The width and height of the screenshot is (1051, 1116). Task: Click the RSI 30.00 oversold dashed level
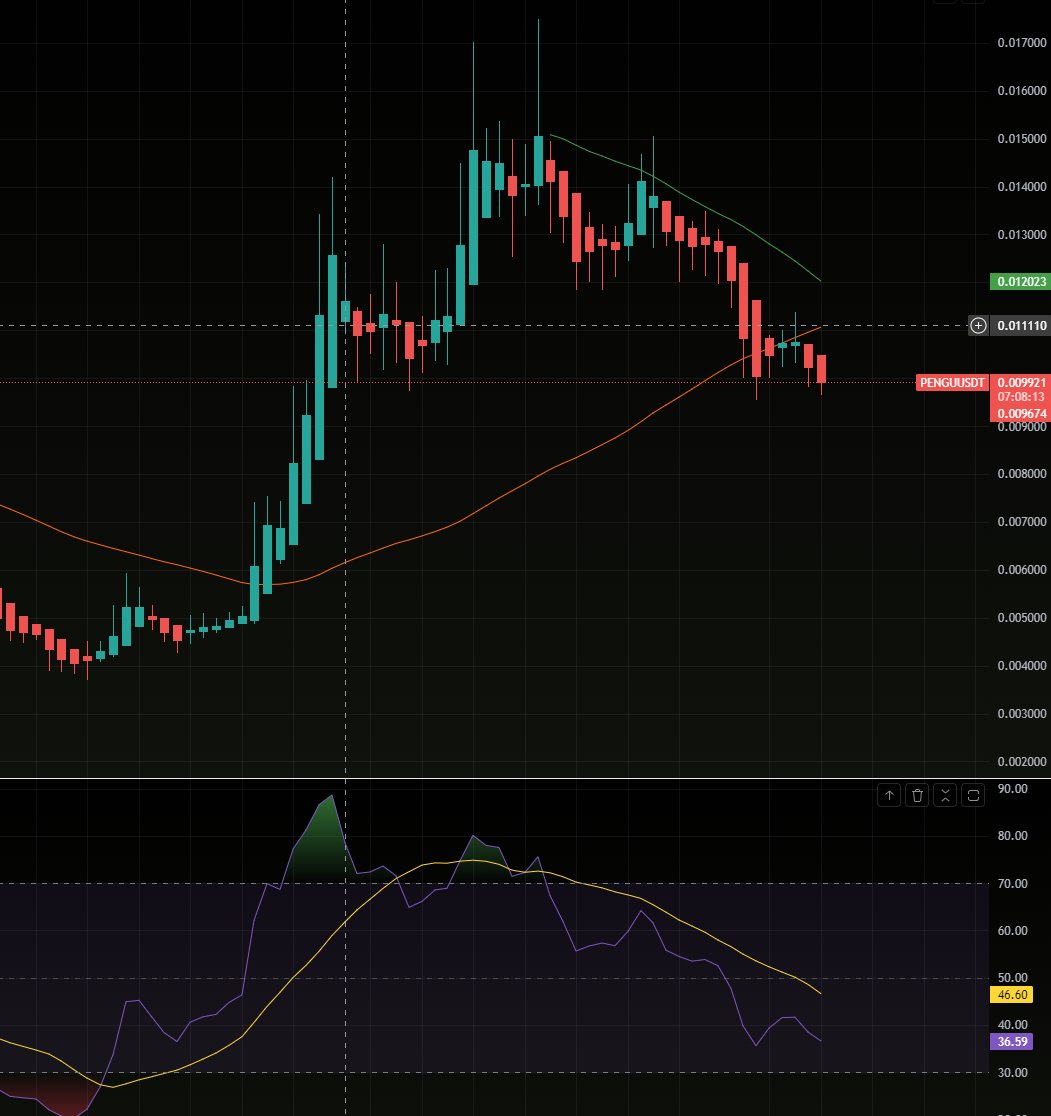495,1073
